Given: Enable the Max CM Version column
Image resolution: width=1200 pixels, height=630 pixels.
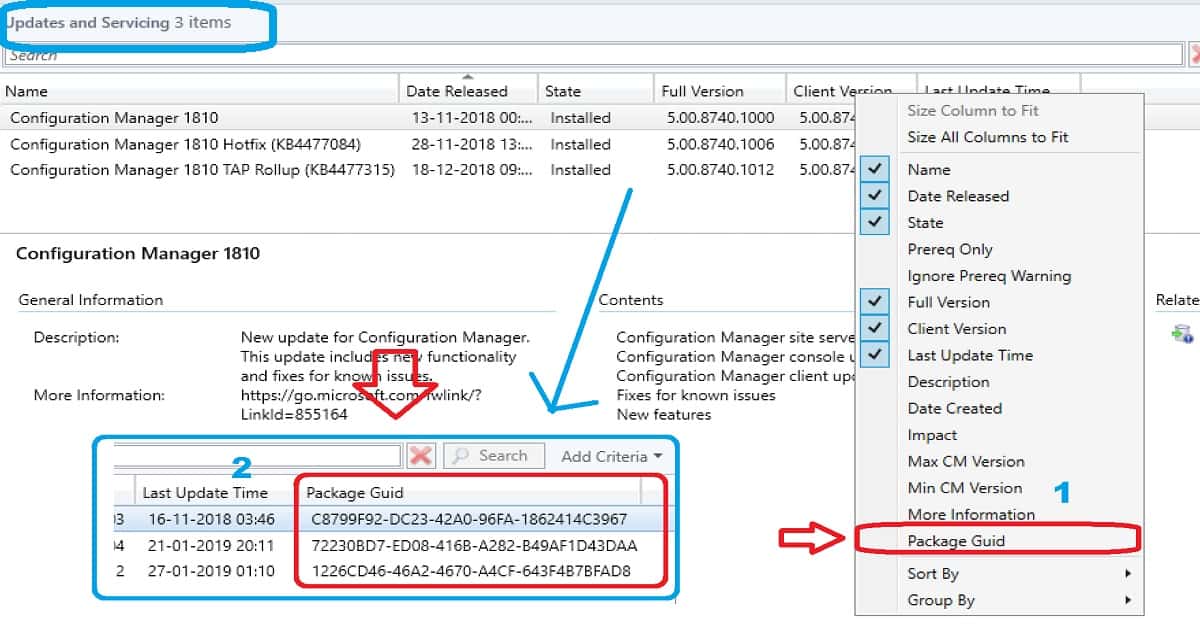Looking at the screenshot, I should (966, 461).
